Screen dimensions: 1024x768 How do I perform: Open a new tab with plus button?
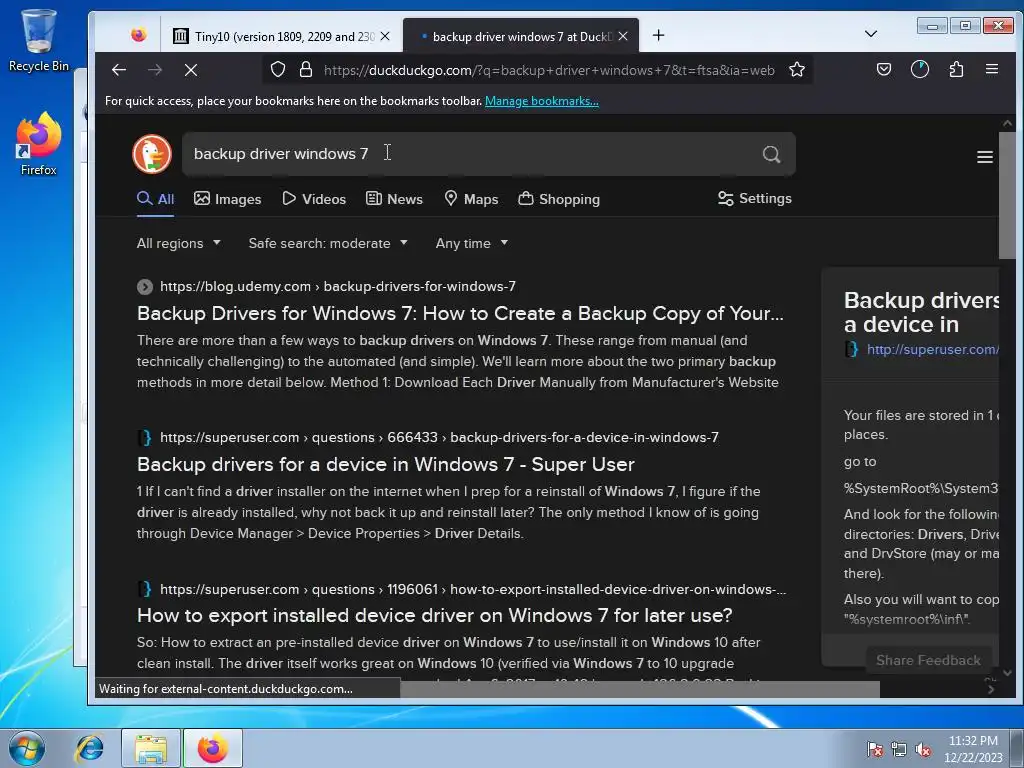pyautogui.click(x=658, y=35)
